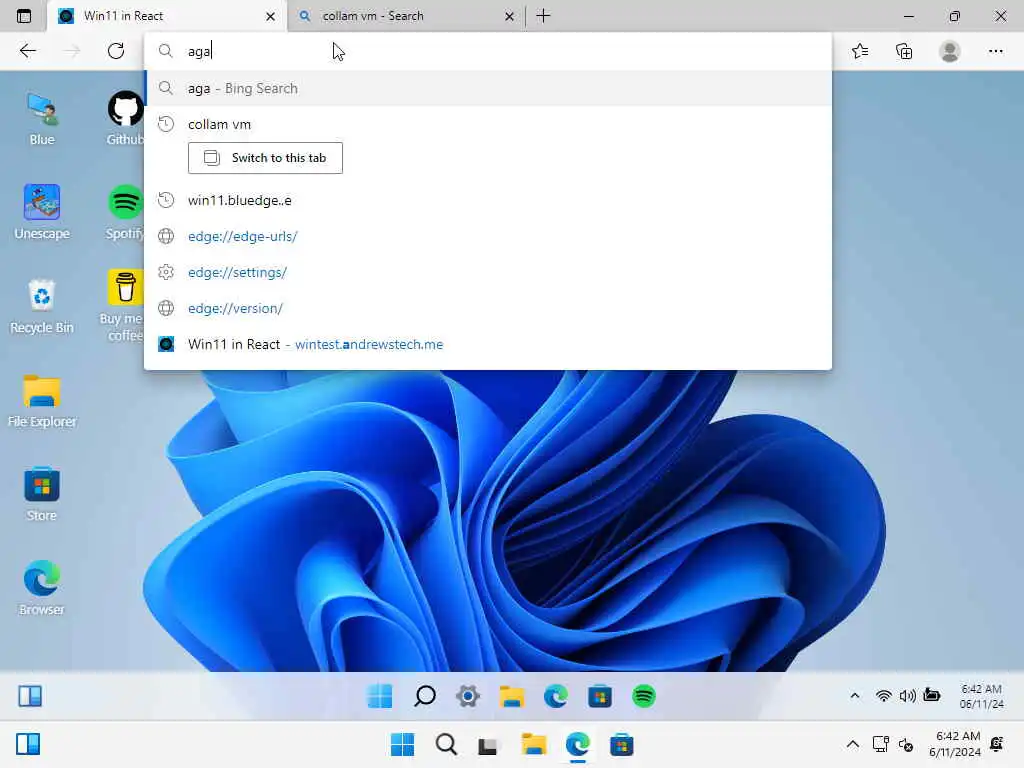
Task: Open the outer Windows Start button
Action: pos(402,744)
